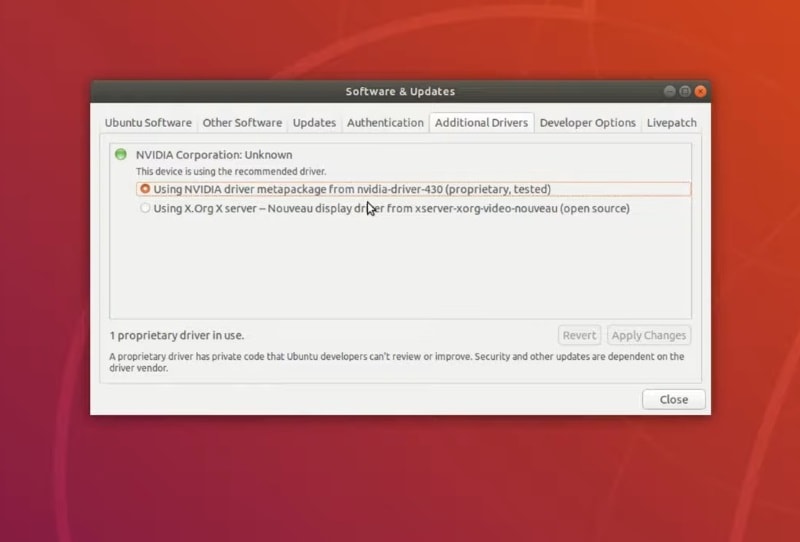Click the orange close icon in title bar
The width and height of the screenshot is (800, 542).
[x=700, y=91]
